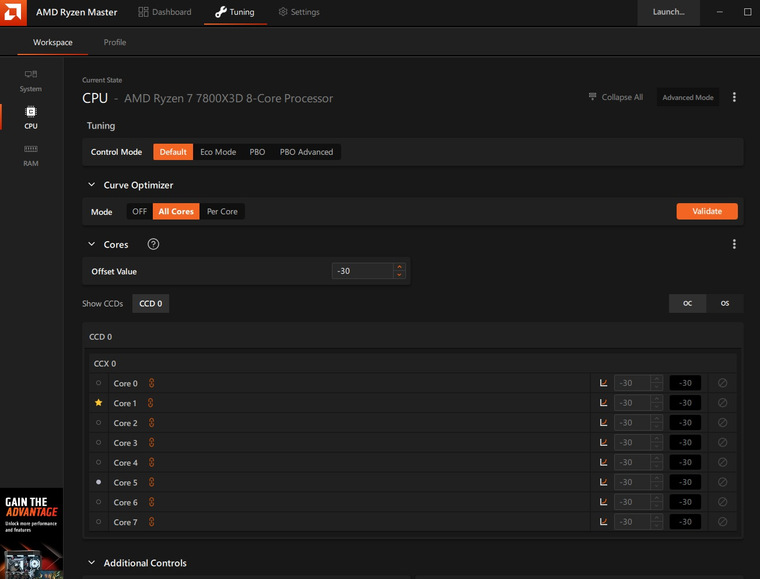The width and height of the screenshot is (760, 579).
Task: Click the Core 6 offset stepper arrows
Action: 656,502
